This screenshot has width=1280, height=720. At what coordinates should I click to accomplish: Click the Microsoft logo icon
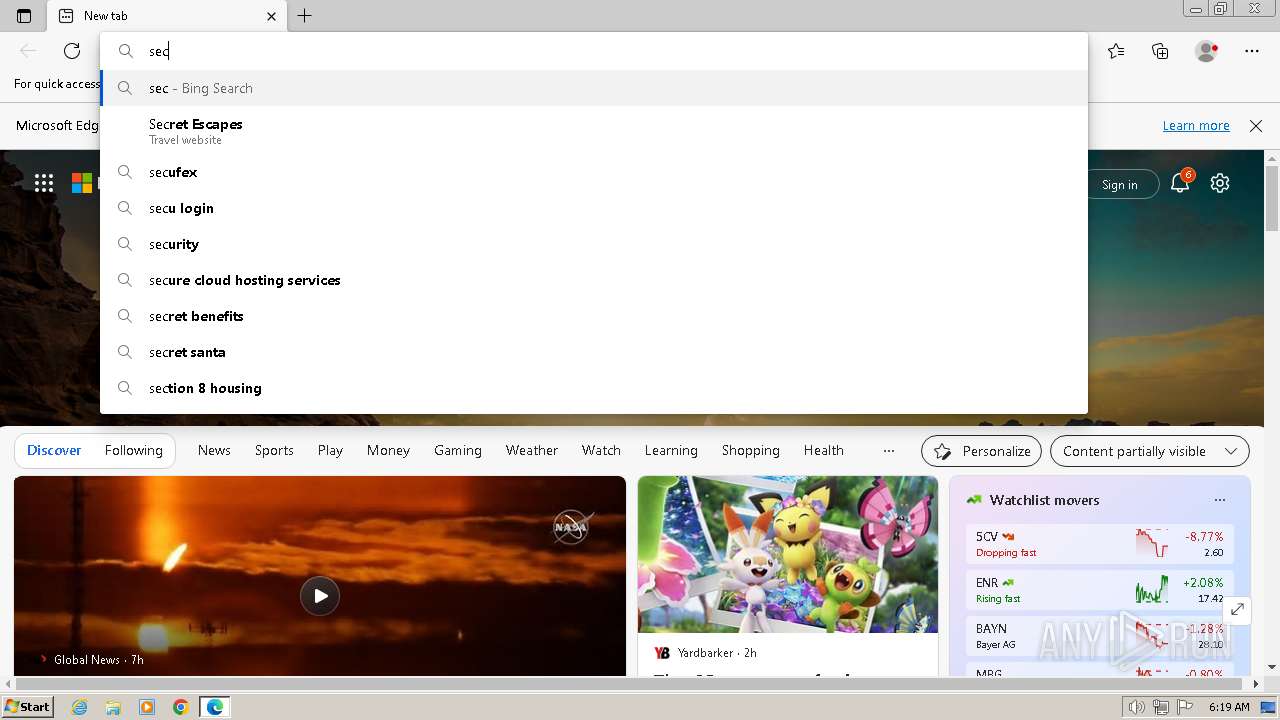(x=82, y=182)
